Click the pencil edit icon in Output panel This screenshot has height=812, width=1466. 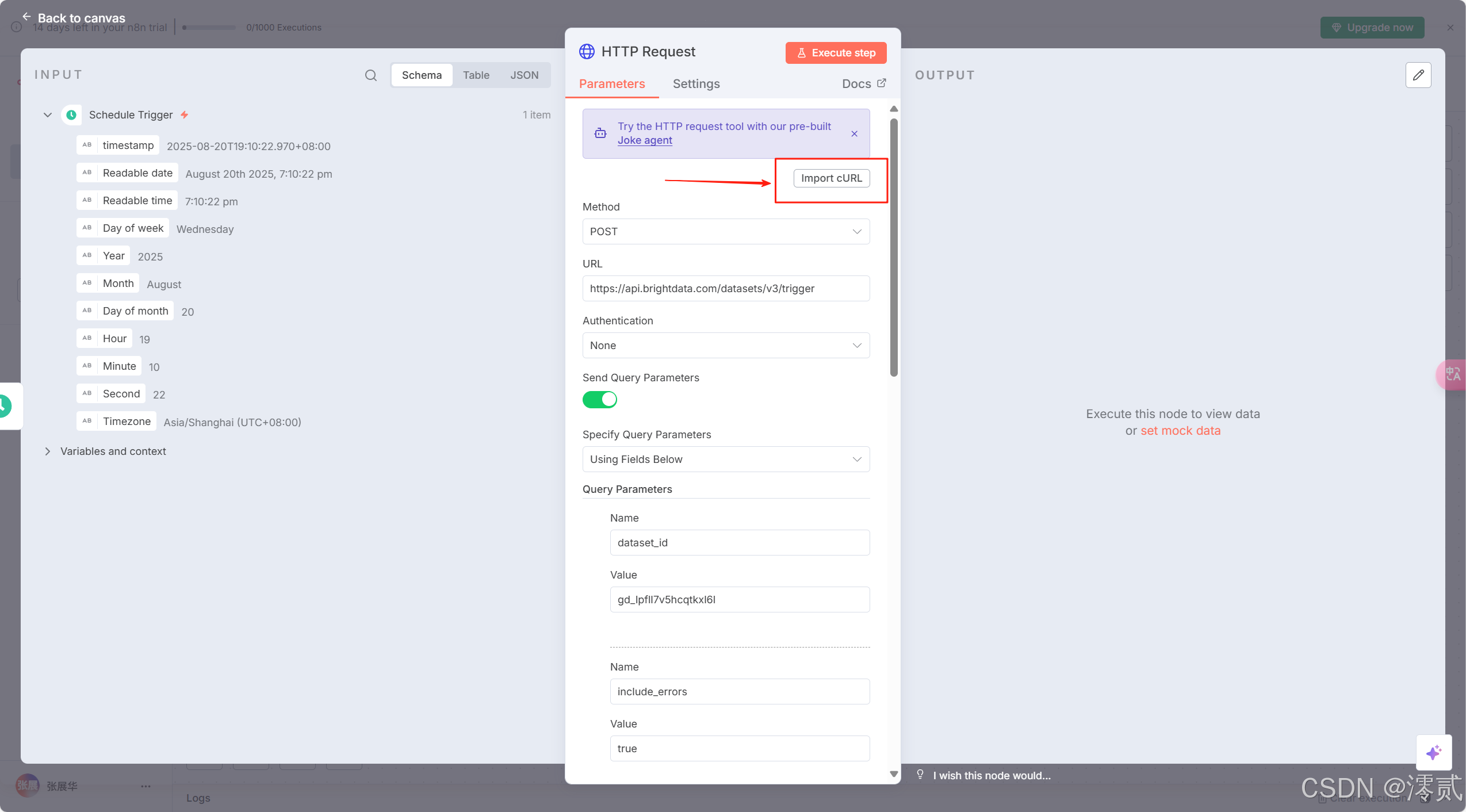[1418, 75]
